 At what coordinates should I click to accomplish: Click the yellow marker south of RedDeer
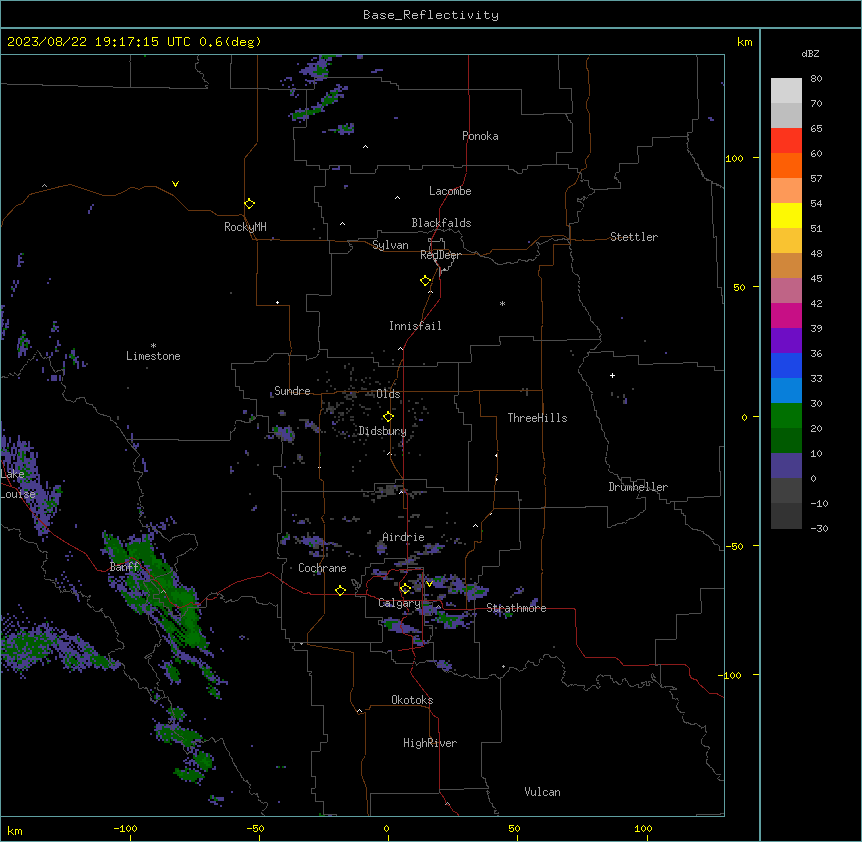click(x=425, y=281)
